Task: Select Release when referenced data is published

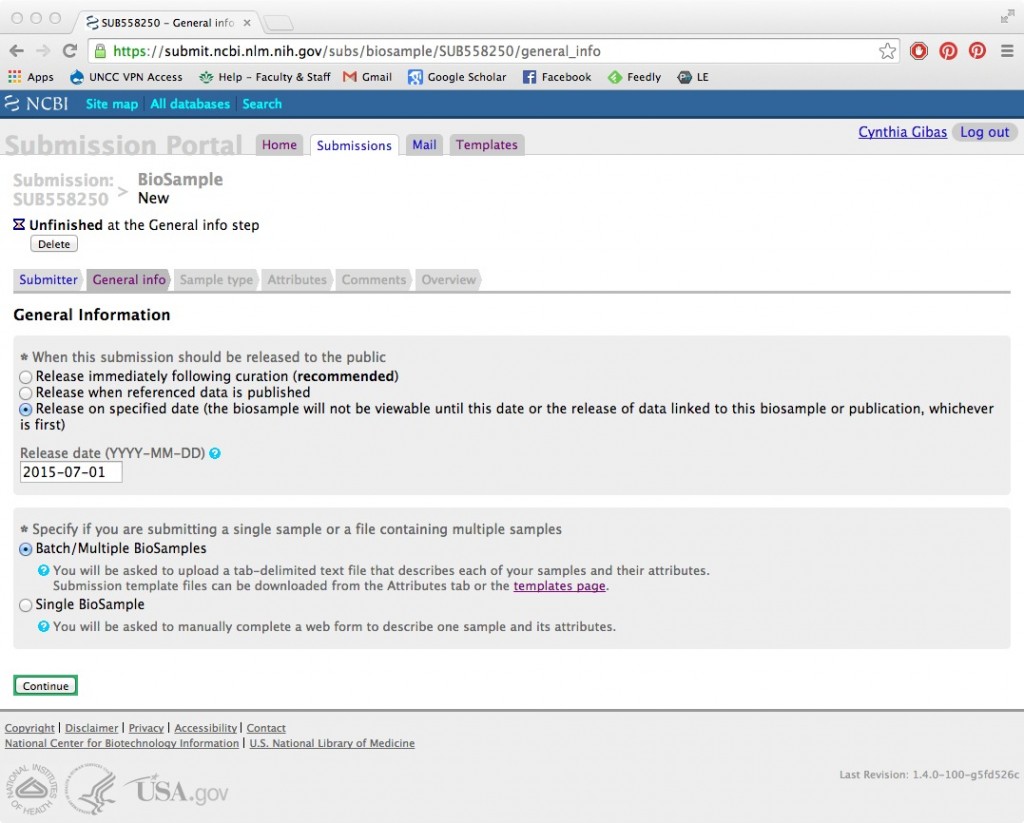Action: click(26, 393)
